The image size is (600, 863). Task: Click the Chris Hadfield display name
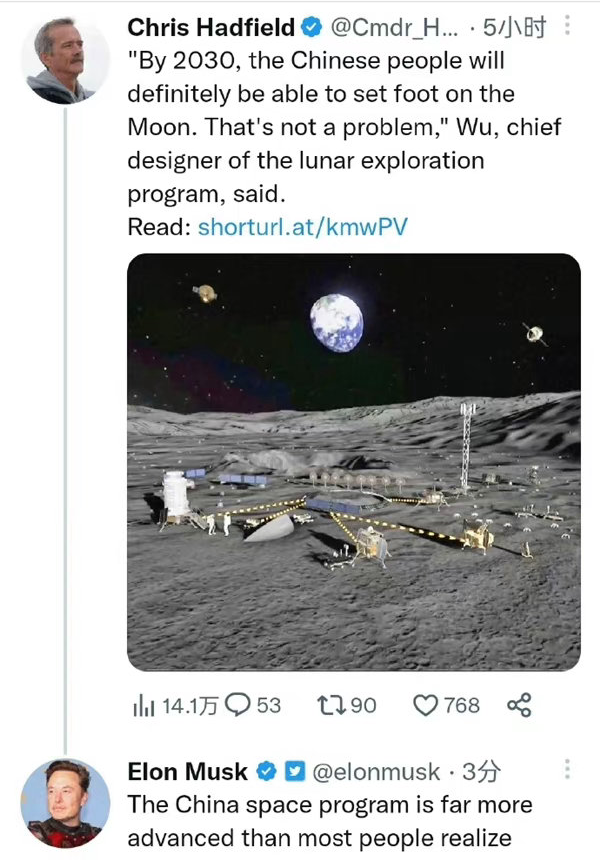pyautogui.click(x=211, y=25)
